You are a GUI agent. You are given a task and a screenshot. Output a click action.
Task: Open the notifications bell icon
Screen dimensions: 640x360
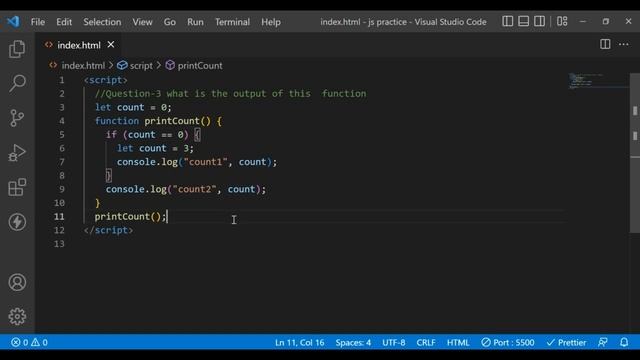click(624, 342)
